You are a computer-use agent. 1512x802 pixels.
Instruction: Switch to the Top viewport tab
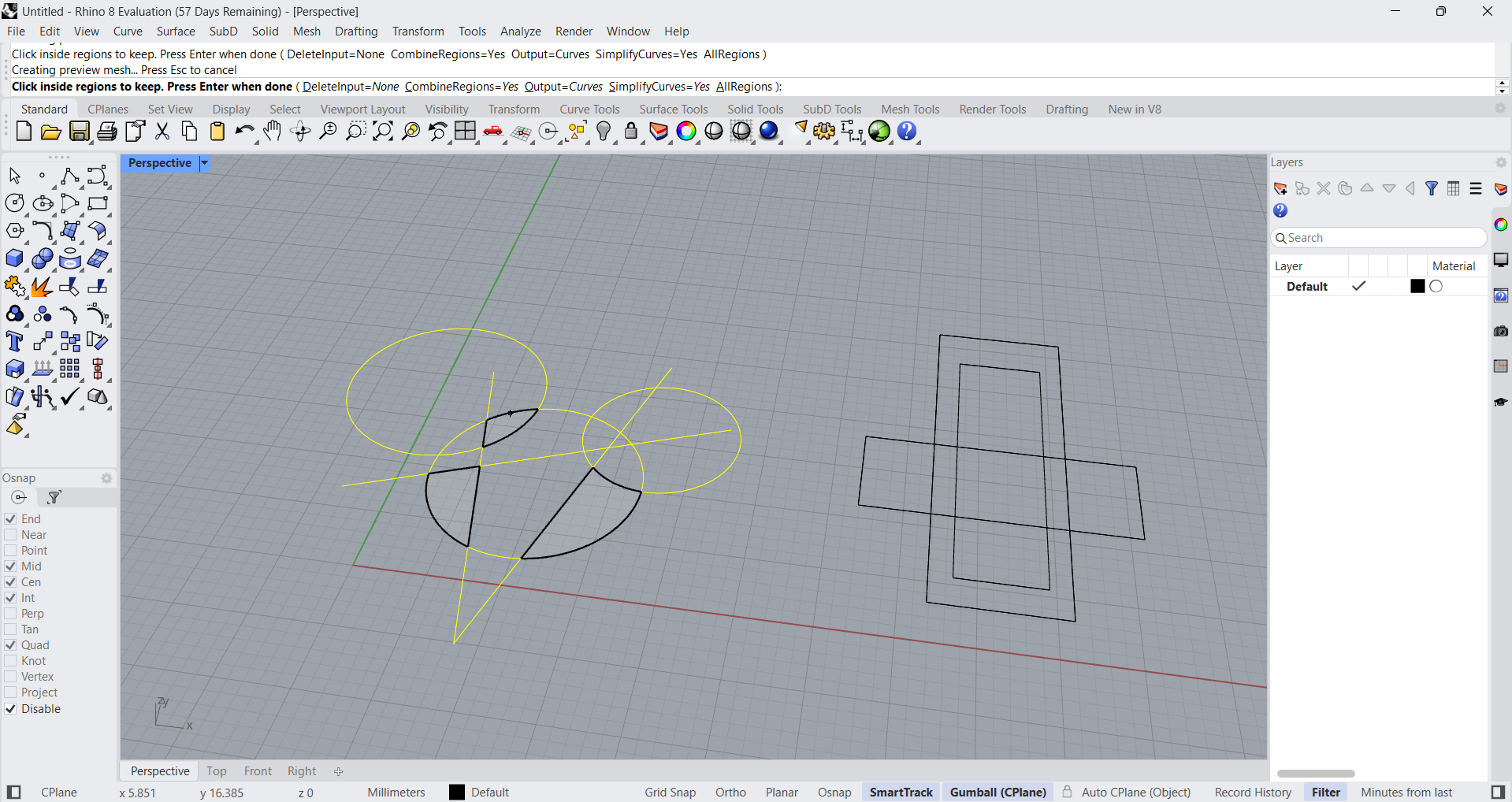point(217,770)
